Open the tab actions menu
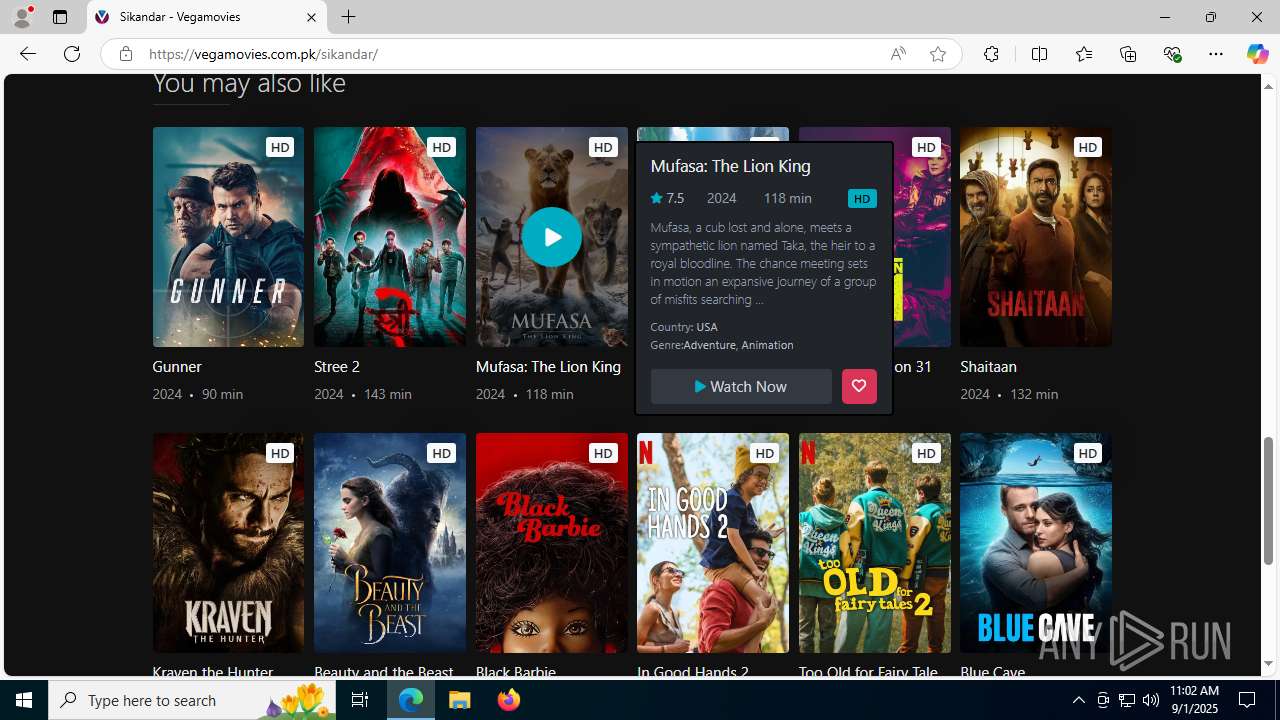Image resolution: width=1280 pixels, height=720 pixels. pyautogui.click(x=60, y=17)
